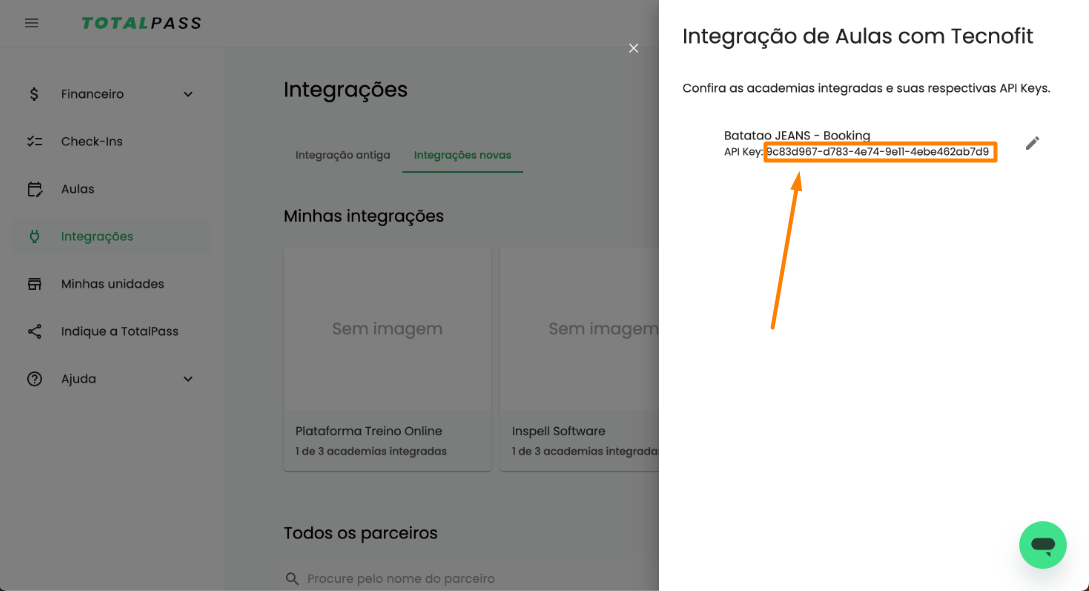Image resolution: width=1089 pixels, height=591 pixels.
Task: Click the Minhas integrações heading
Action: point(363,216)
